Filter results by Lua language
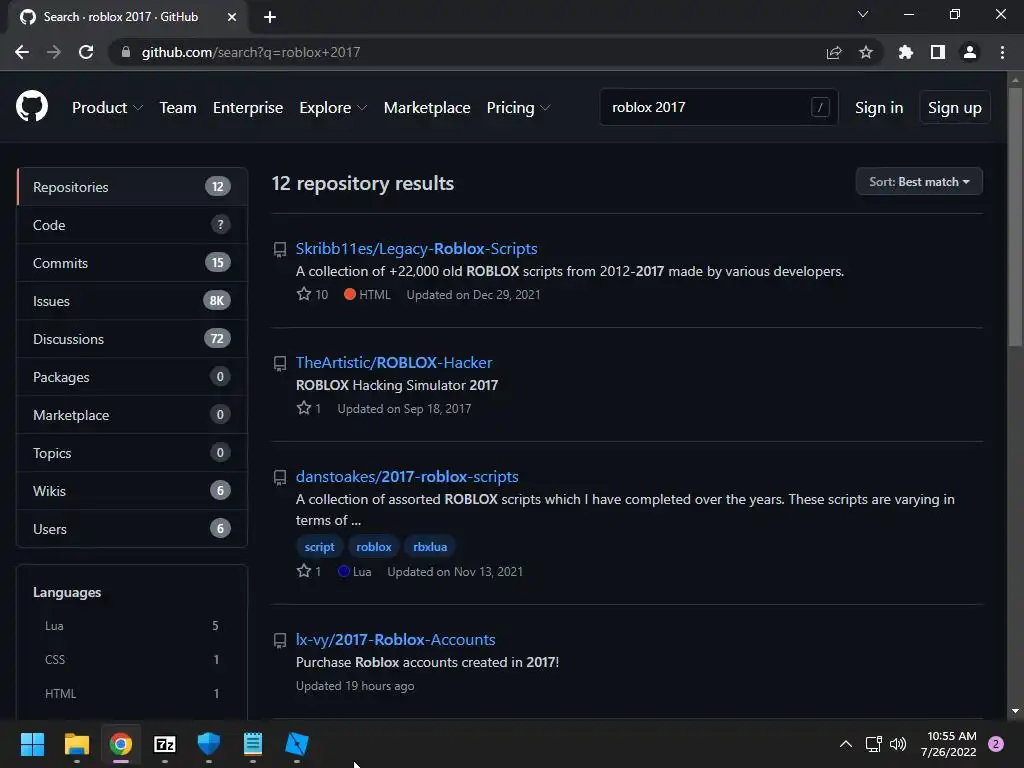Viewport: 1024px width, 768px height. [131, 626]
